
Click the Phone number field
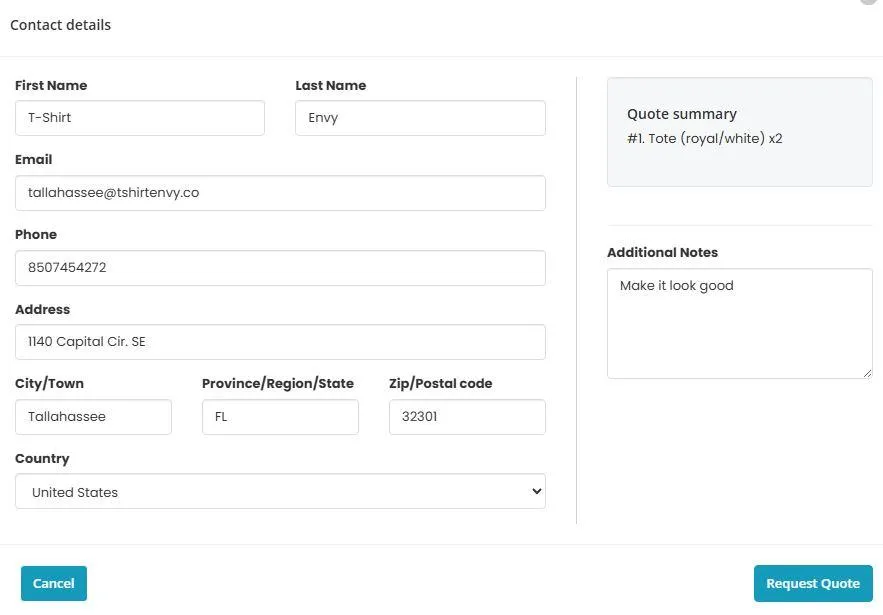click(280, 268)
